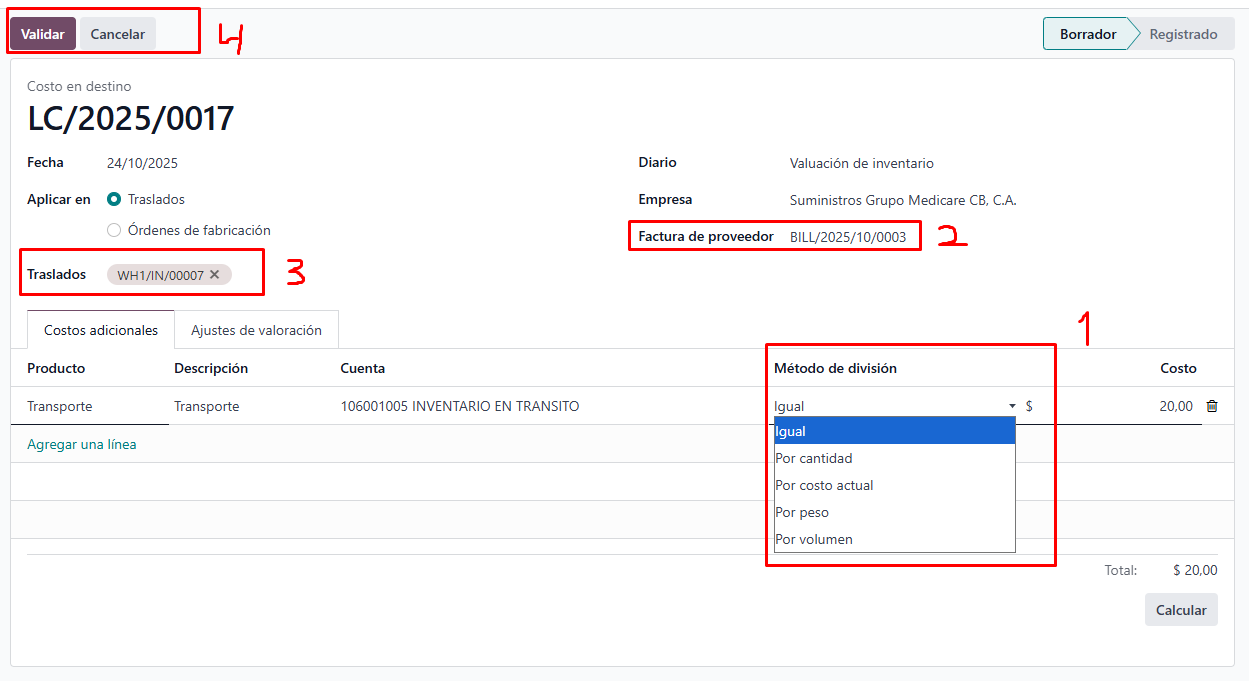1249x681 pixels.
Task: Click the Total amount $ 20,00
Action: [x=1195, y=570]
